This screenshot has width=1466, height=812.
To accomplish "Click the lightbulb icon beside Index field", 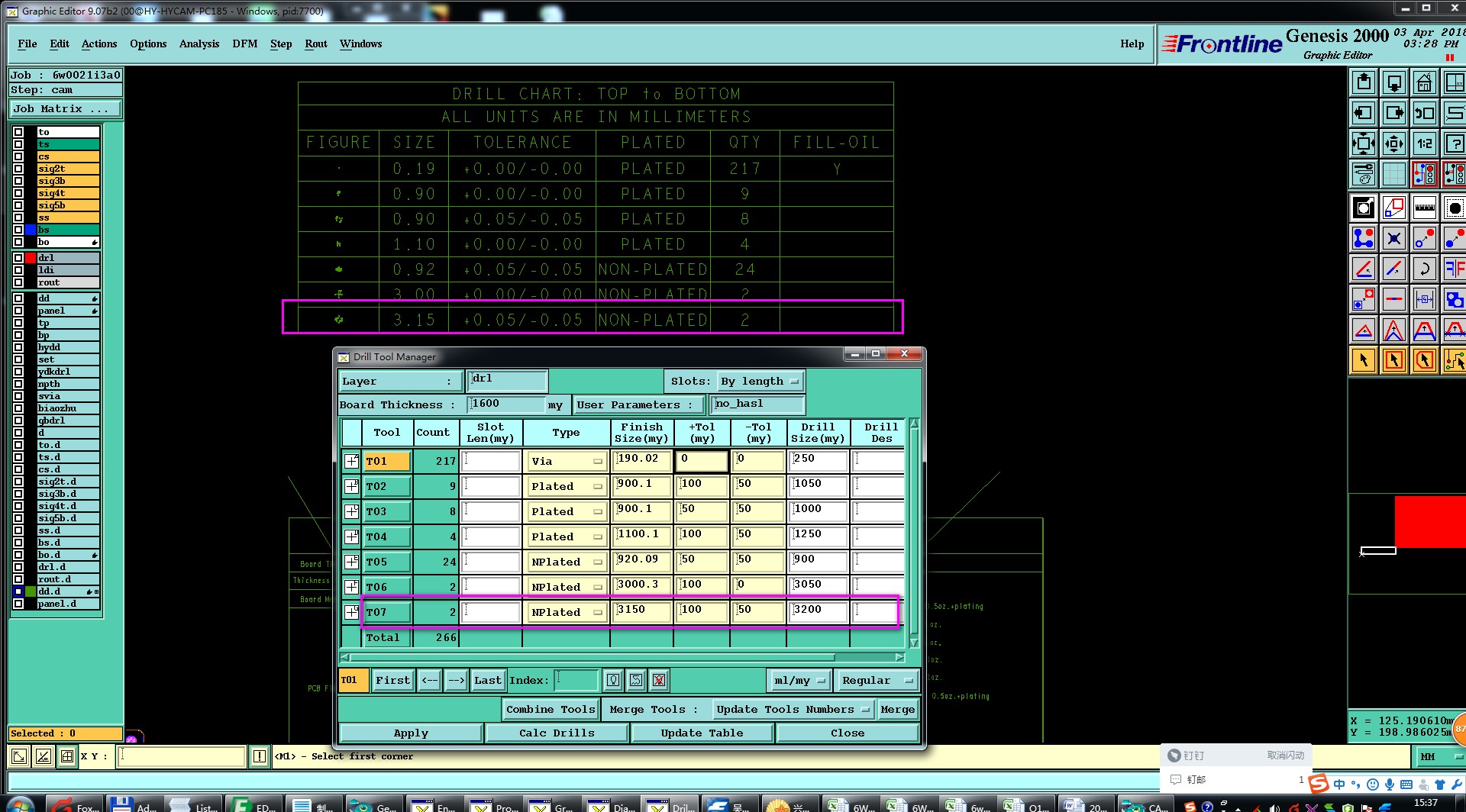I will tap(613, 680).
